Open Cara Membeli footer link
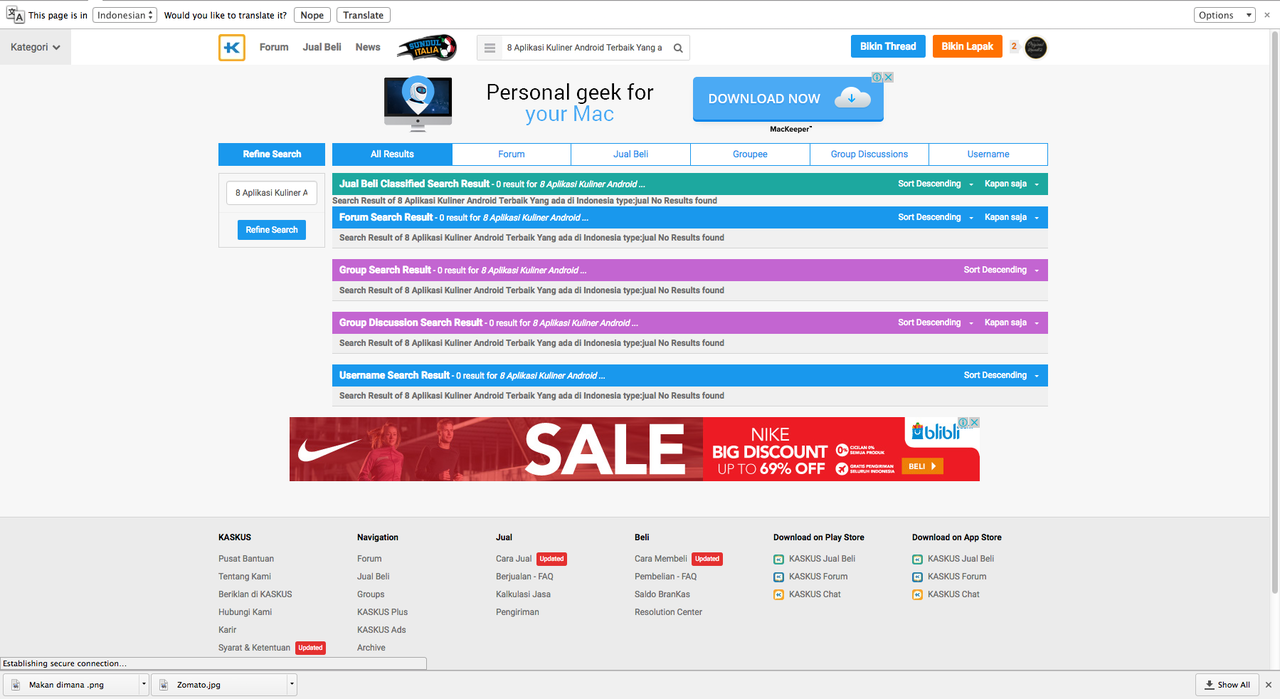 (x=661, y=559)
